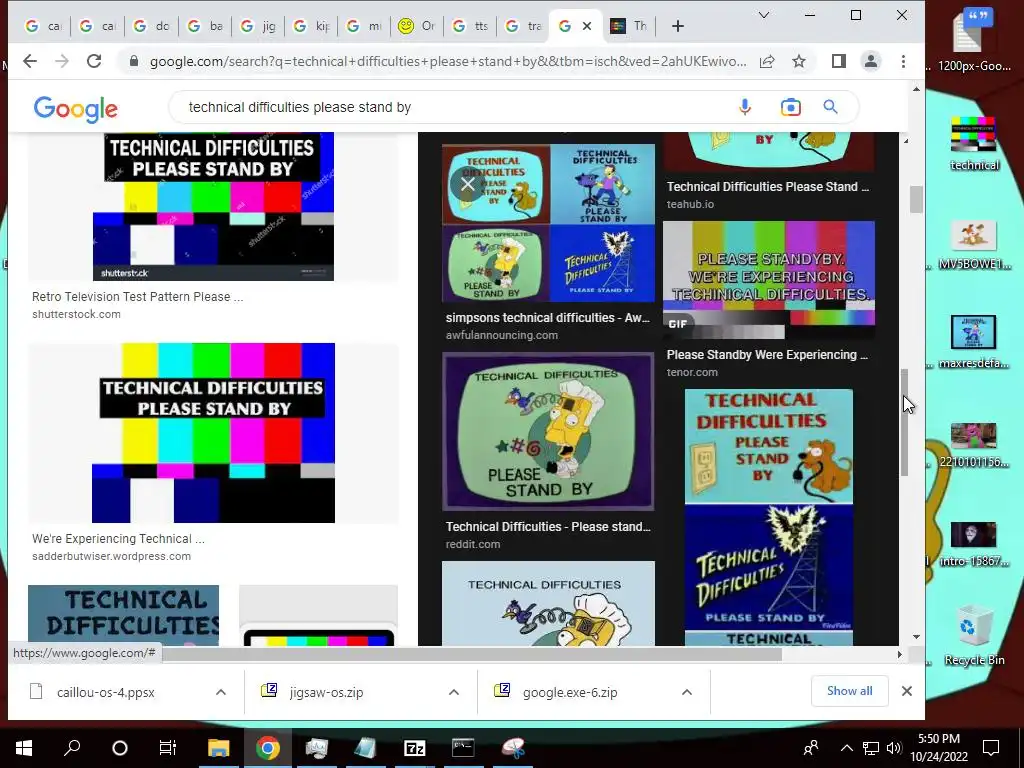The width and height of the screenshot is (1024, 768).
Task: Expand options for caillou-os-4.ppsx download
Action: pyautogui.click(x=221, y=692)
